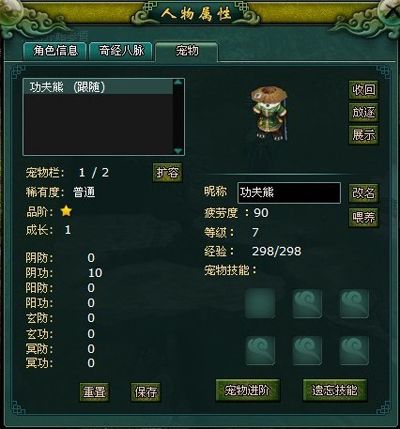The height and width of the screenshot is (429, 400).
Task: Click the empty first pet skill slot
Action: click(x=260, y=303)
